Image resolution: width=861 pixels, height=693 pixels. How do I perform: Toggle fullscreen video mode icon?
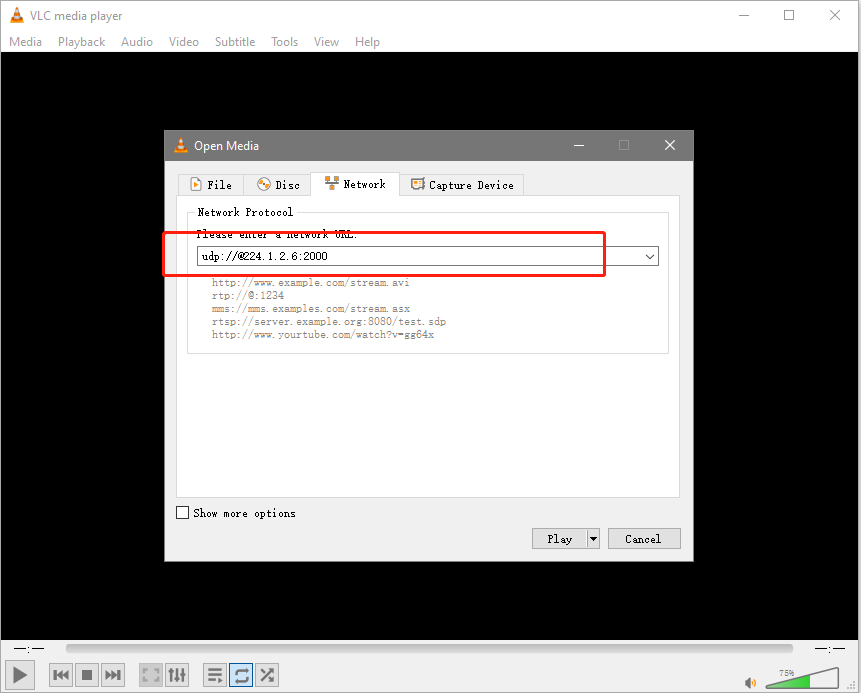[x=151, y=675]
